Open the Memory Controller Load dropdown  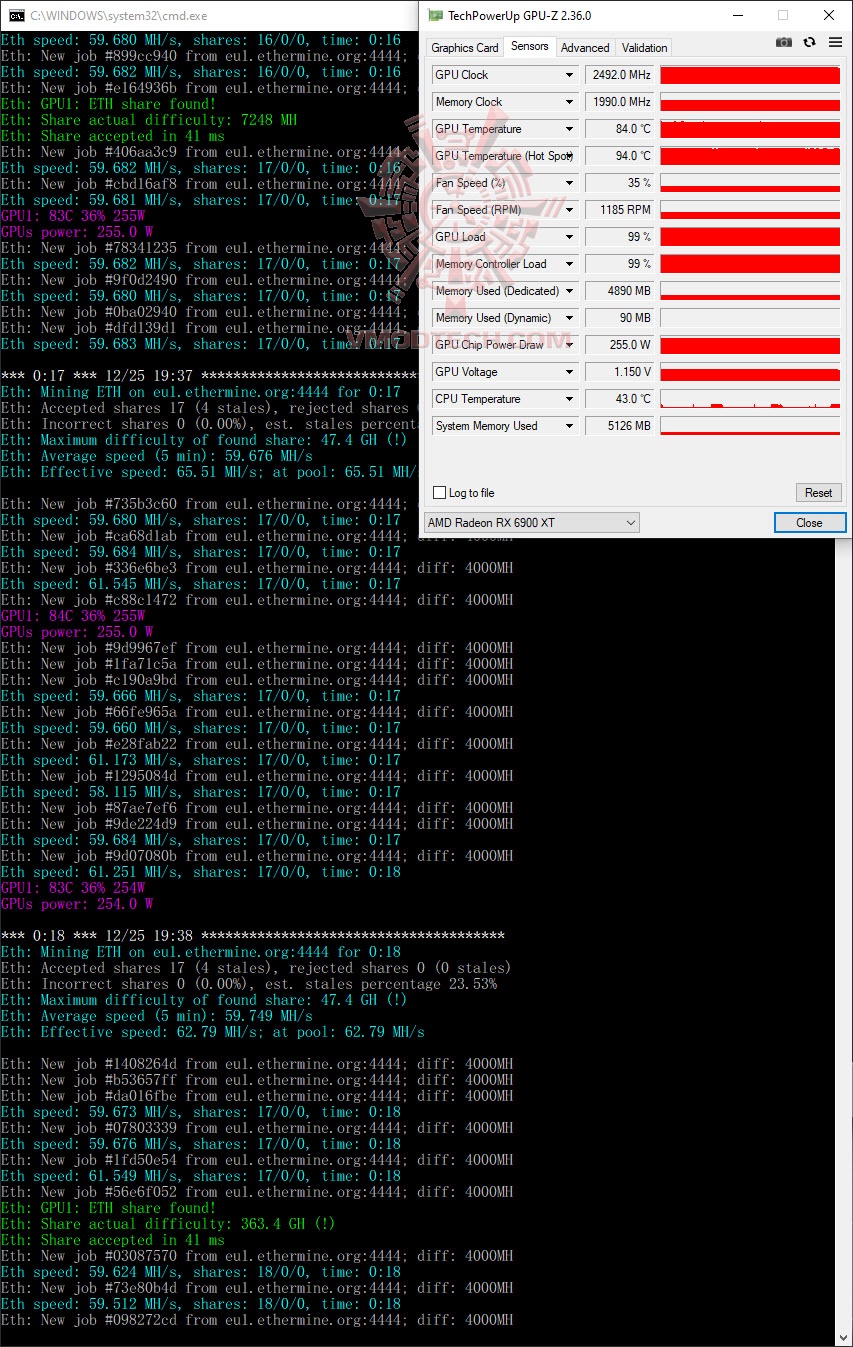coord(570,264)
